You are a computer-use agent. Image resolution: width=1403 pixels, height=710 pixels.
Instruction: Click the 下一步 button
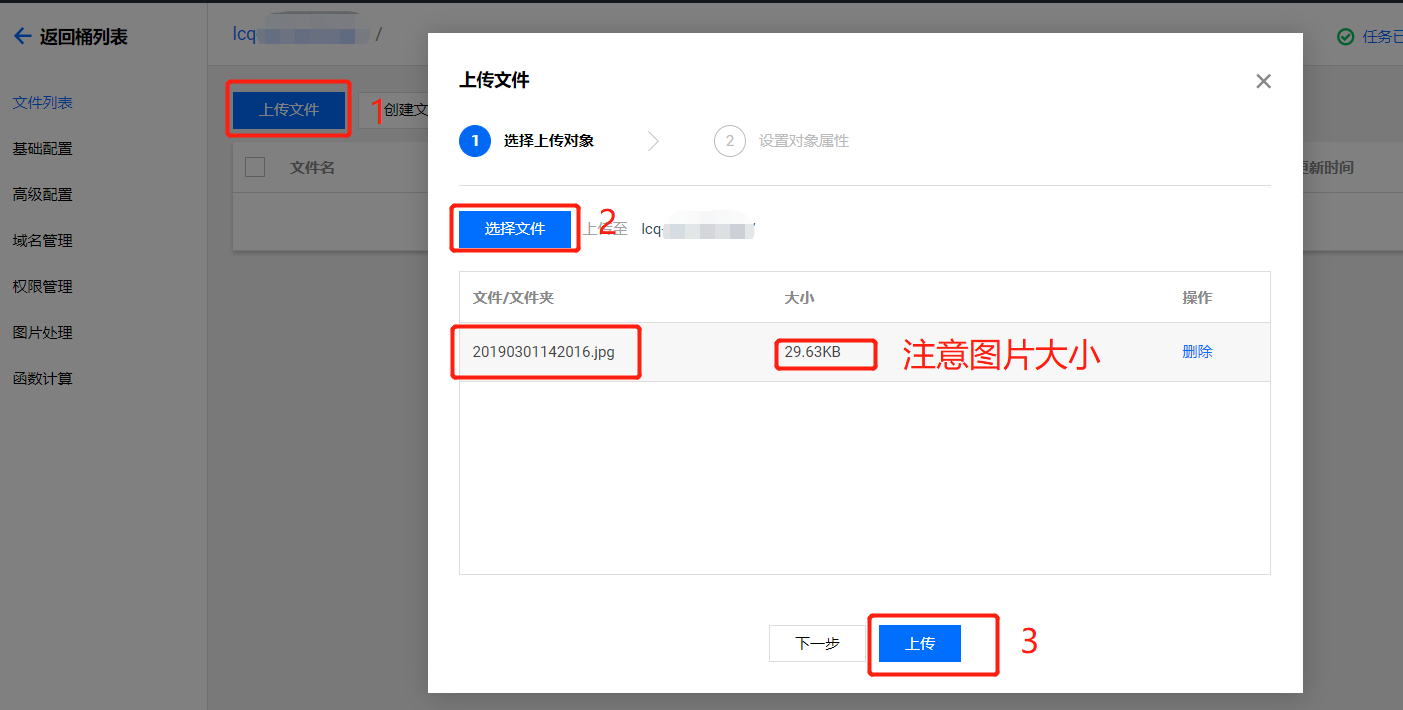click(817, 643)
